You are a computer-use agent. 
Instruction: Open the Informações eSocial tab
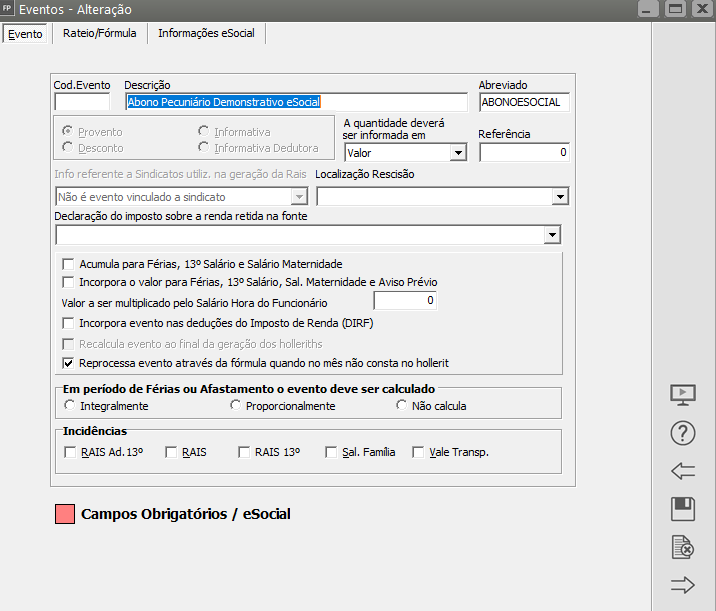(206, 33)
